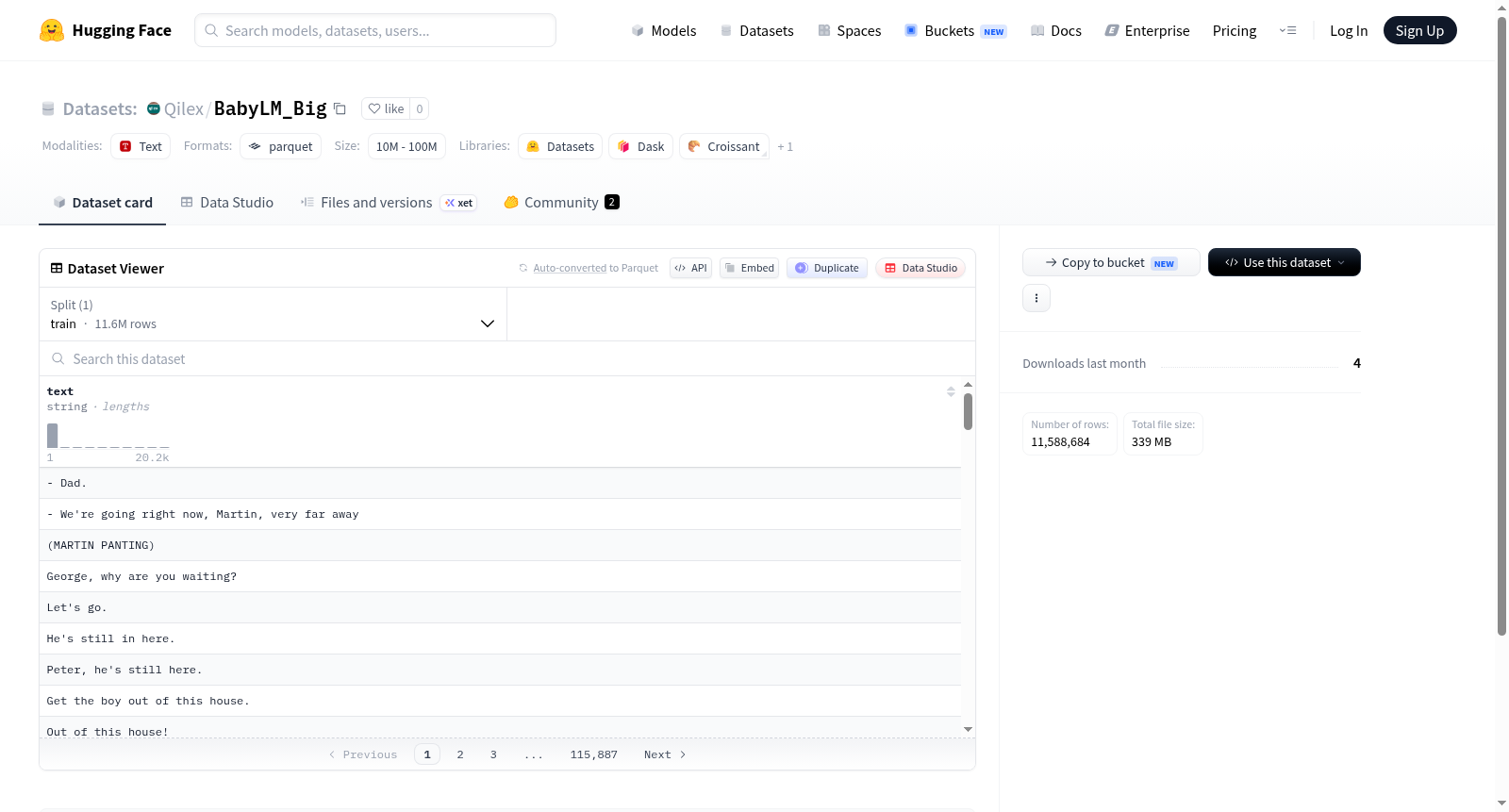Screen dimensions: 1509x812
Task: Jump to last page 115,887
Action: pos(594,754)
